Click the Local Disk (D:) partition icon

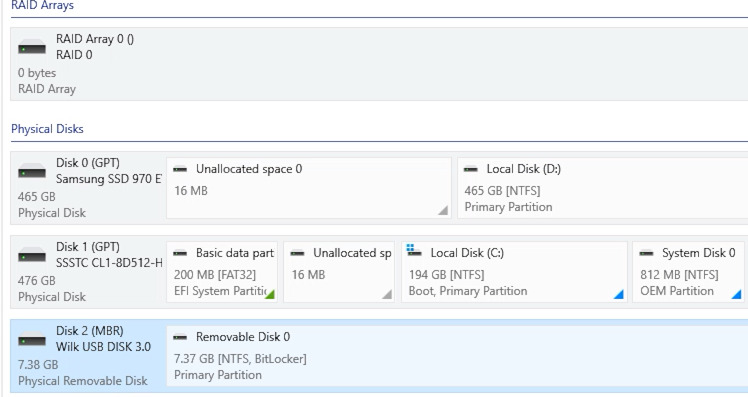470,169
